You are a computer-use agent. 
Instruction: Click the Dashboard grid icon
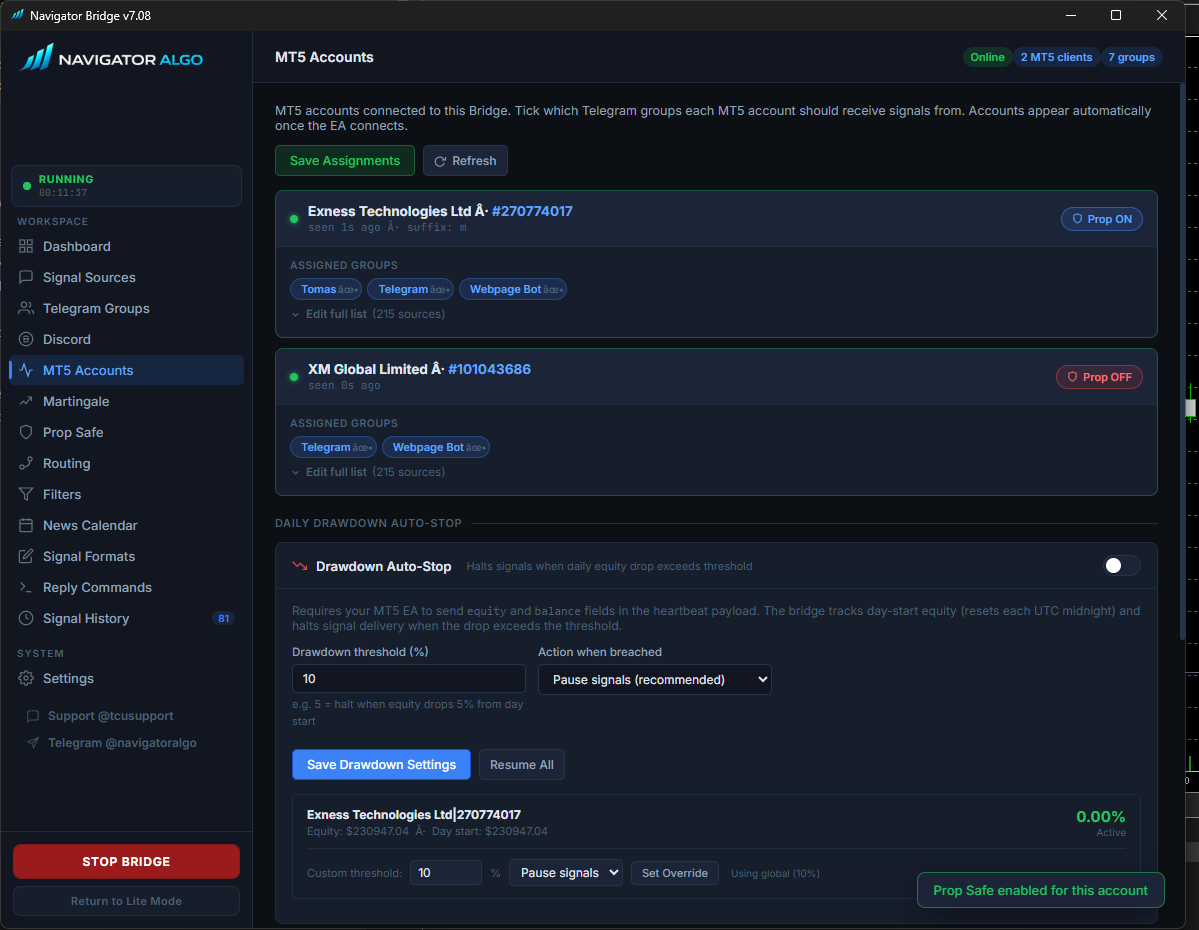tap(26, 246)
